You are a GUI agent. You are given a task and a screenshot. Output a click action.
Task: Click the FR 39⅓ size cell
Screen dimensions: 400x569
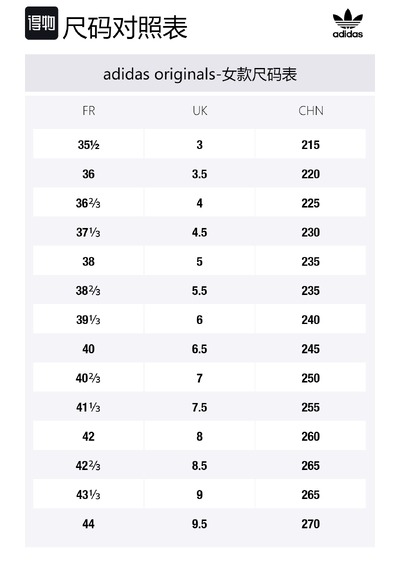point(89,320)
